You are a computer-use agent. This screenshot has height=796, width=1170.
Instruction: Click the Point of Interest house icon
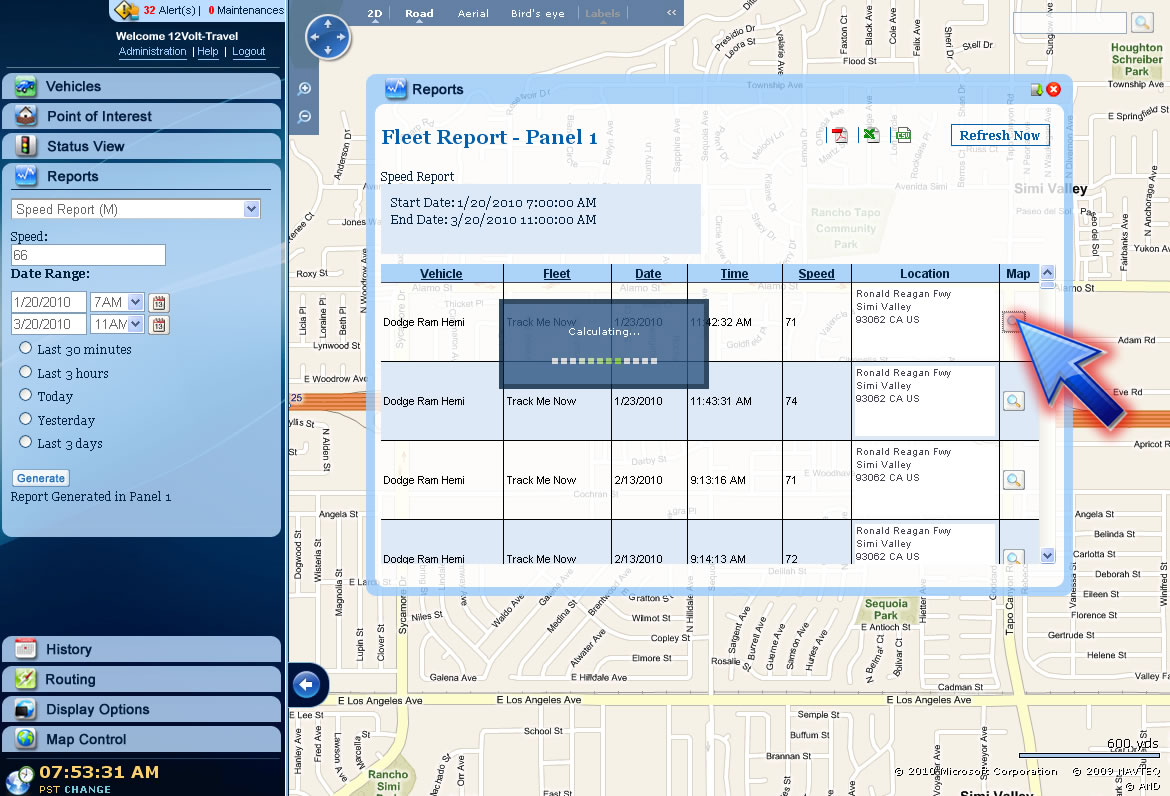click(25, 116)
